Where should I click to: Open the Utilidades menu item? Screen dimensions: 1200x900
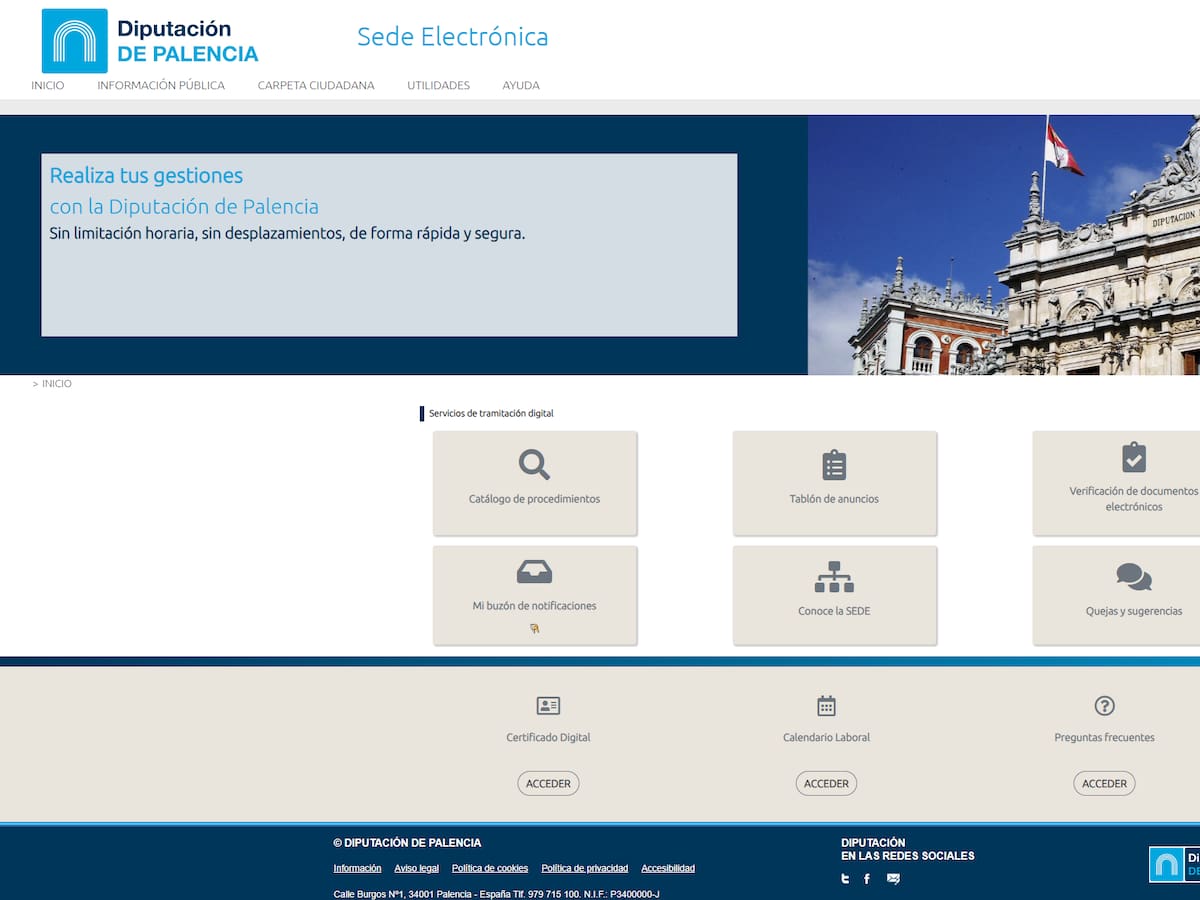pyautogui.click(x=438, y=86)
